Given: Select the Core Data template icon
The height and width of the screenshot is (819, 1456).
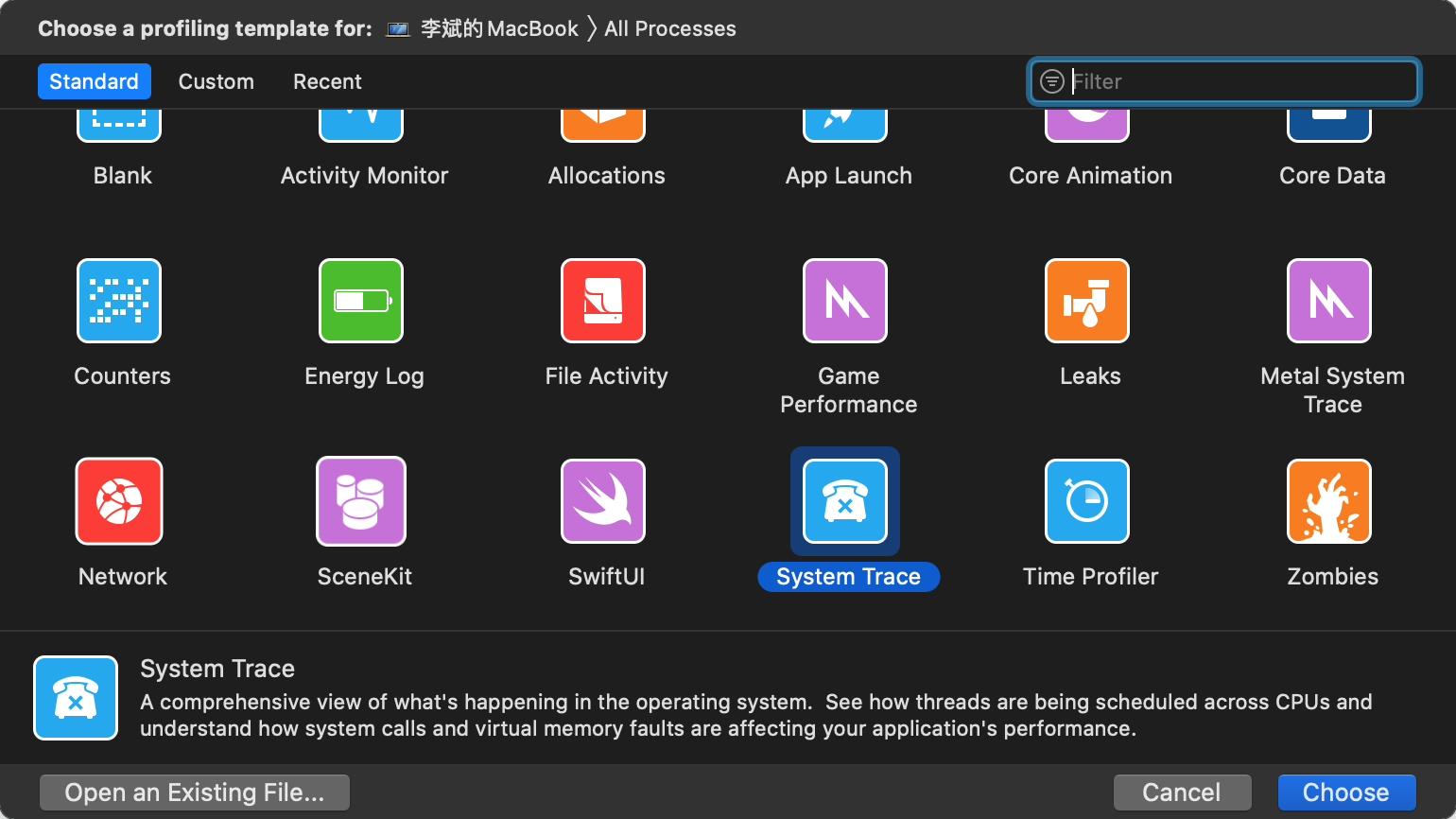Looking at the screenshot, I should tap(1329, 126).
